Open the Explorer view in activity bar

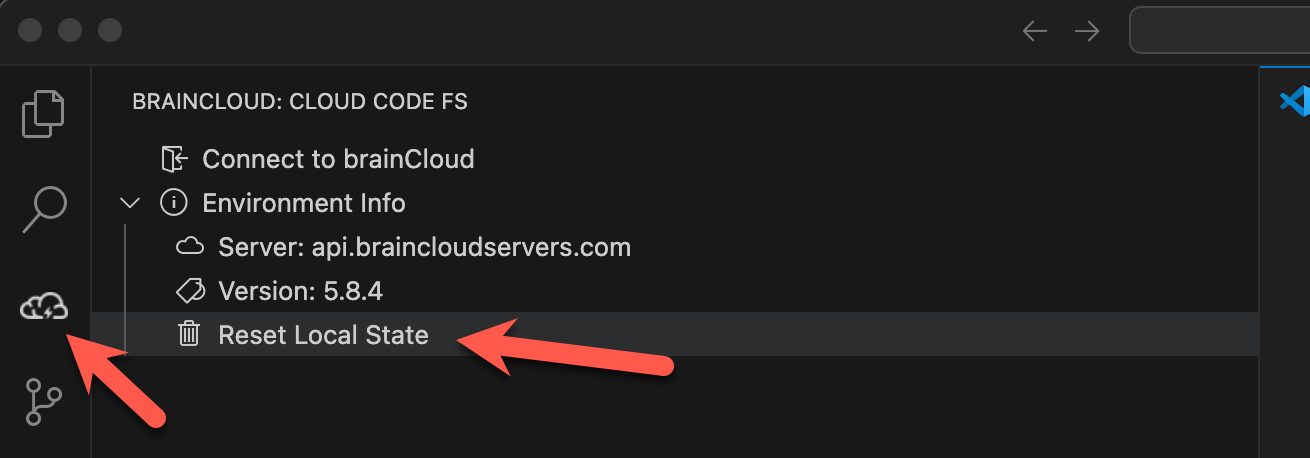coord(43,113)
